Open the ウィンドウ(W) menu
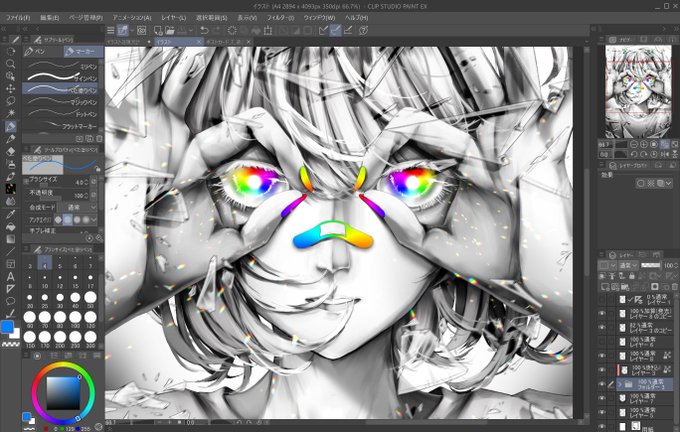Viewport: 680px width, 432px height. (x=319, y=18)
